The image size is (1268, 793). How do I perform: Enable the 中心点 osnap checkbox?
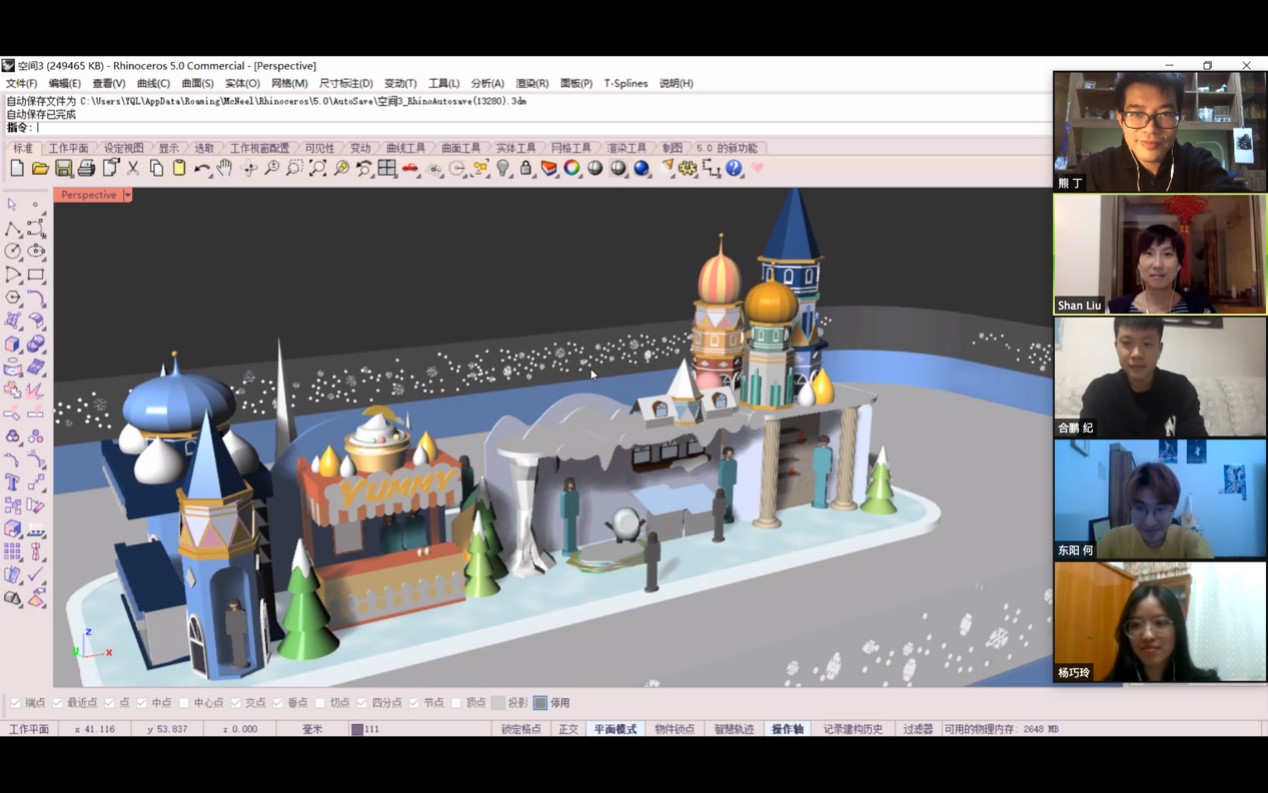184,703
